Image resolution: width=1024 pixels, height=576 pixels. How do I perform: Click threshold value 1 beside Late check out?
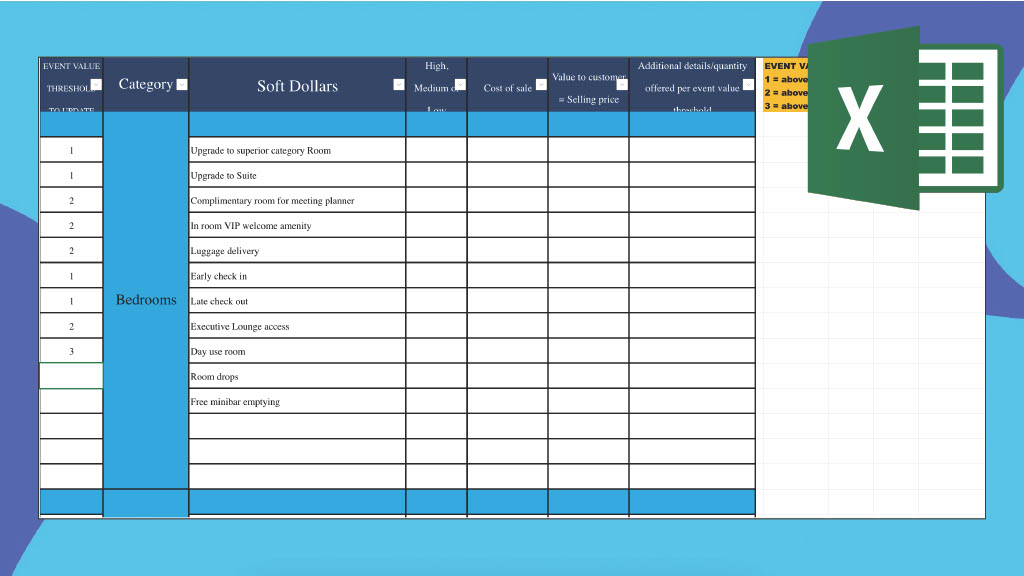click(x=71, y=300)
